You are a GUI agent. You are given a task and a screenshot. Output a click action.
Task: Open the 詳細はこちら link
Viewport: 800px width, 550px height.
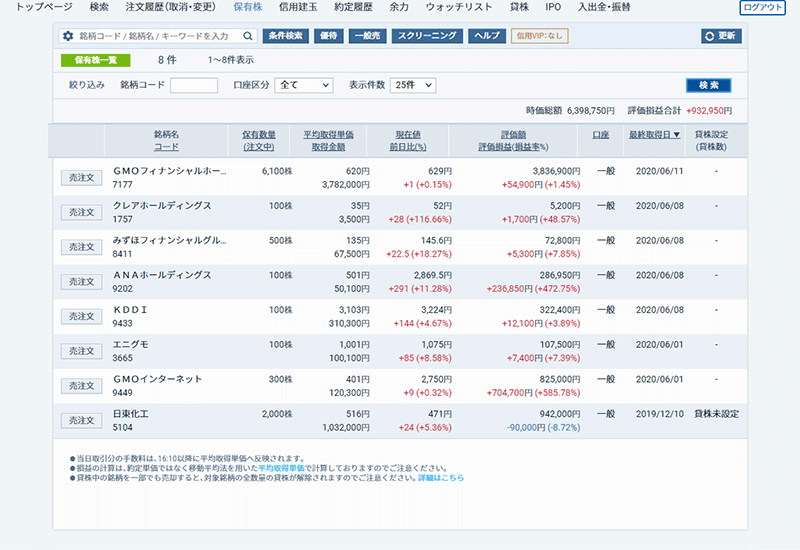pos(441,478)
